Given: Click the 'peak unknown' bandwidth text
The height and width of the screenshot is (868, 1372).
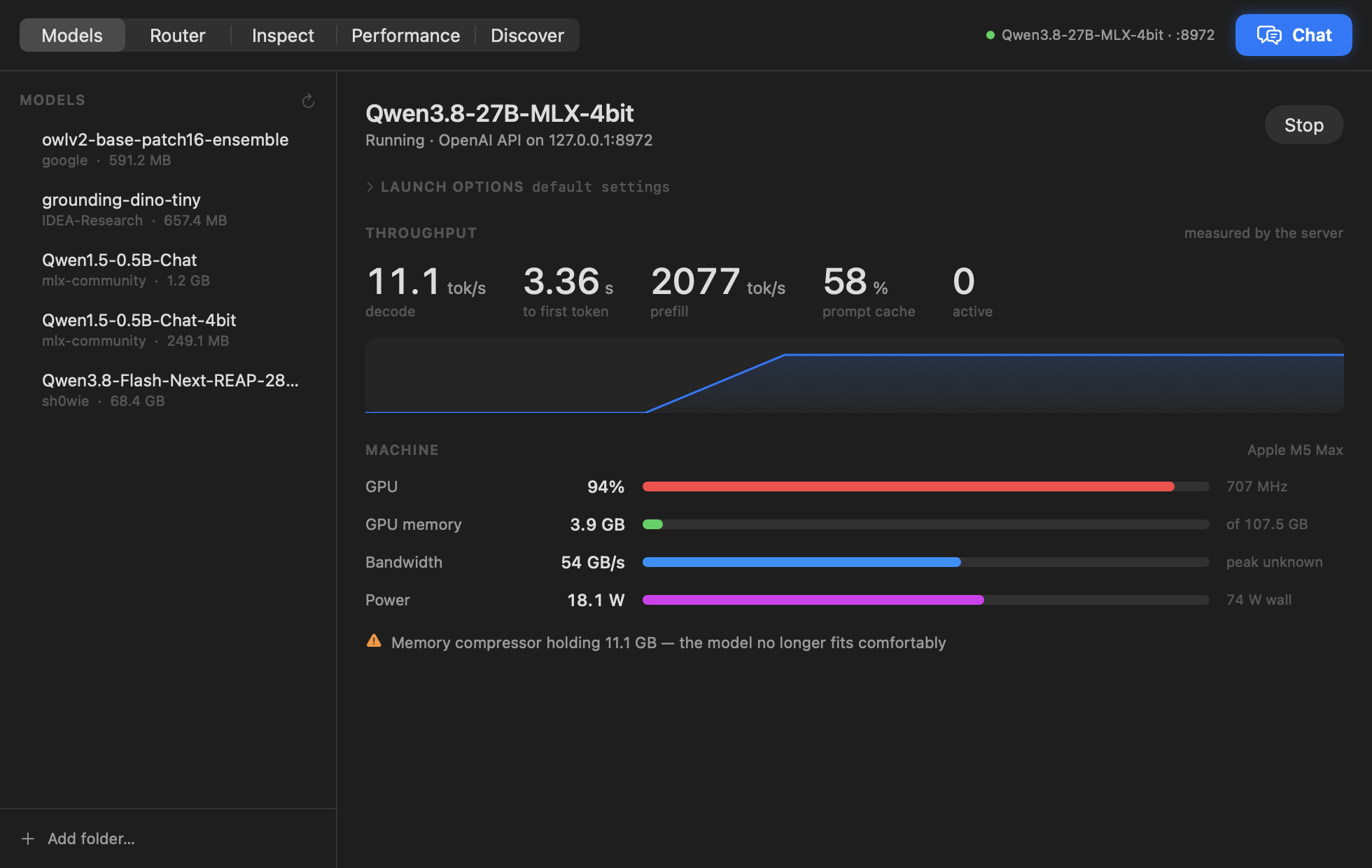Looking at the screenshot, I should 1275,562.
